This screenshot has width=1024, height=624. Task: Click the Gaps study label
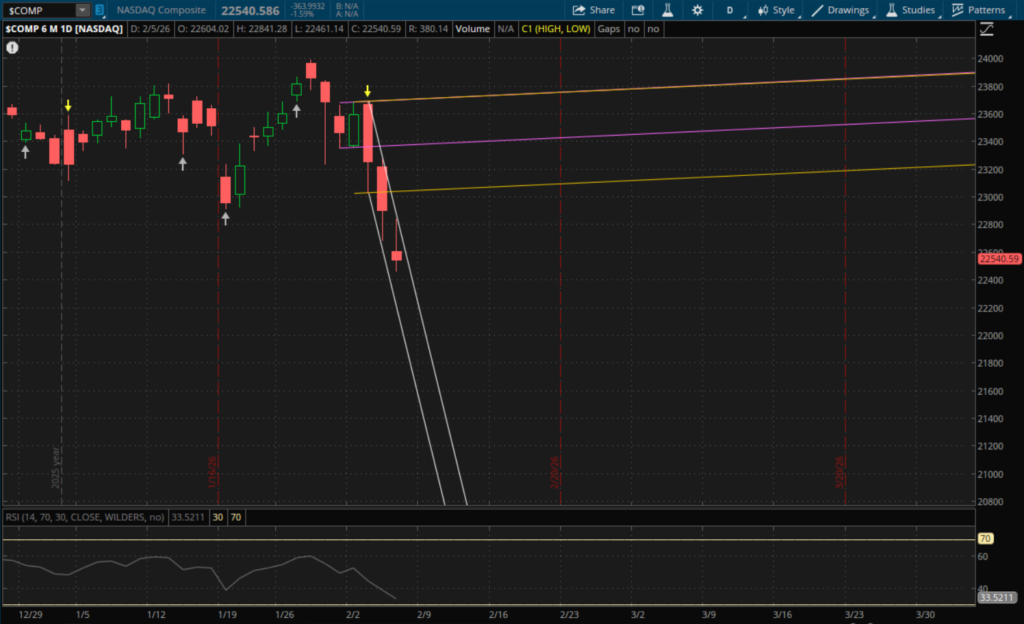tap(608, 29)
